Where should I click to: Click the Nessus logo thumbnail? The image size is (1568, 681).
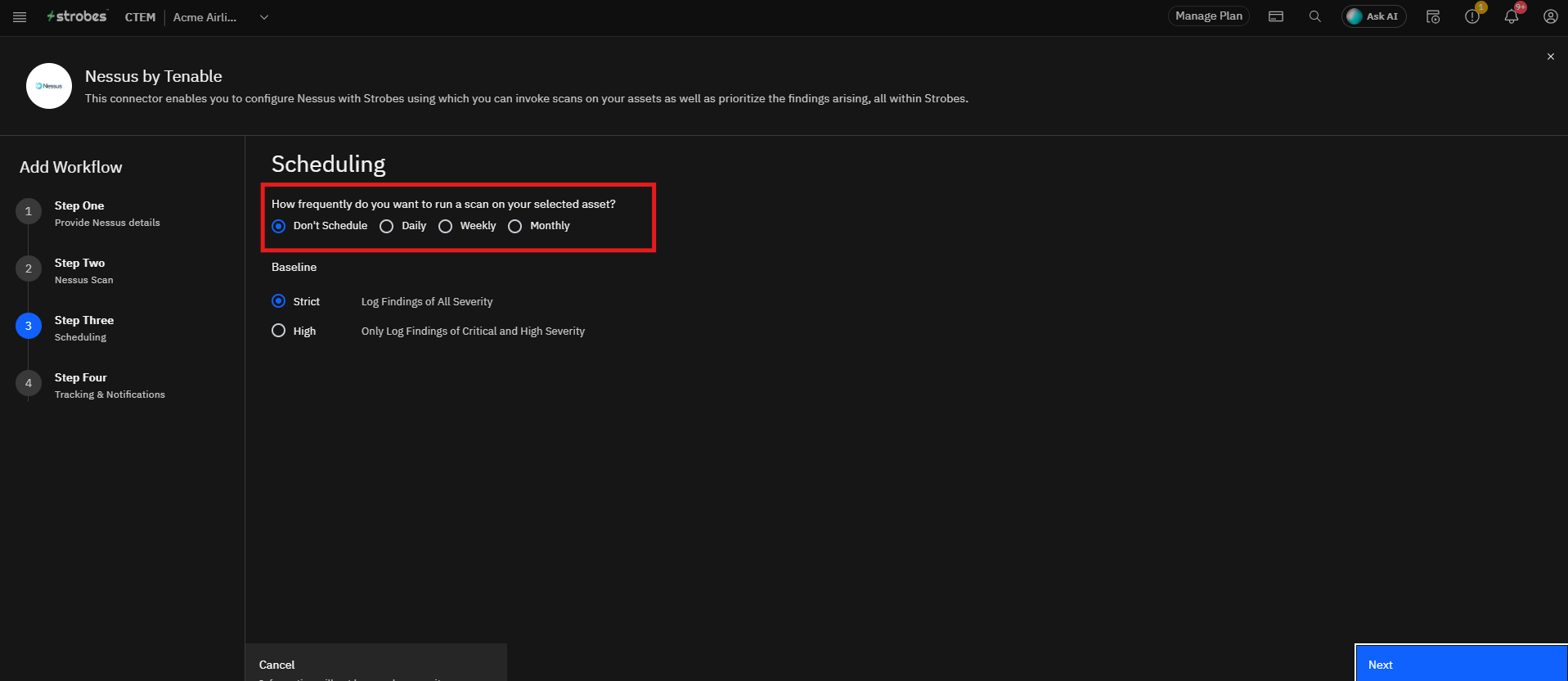point(49,86)
